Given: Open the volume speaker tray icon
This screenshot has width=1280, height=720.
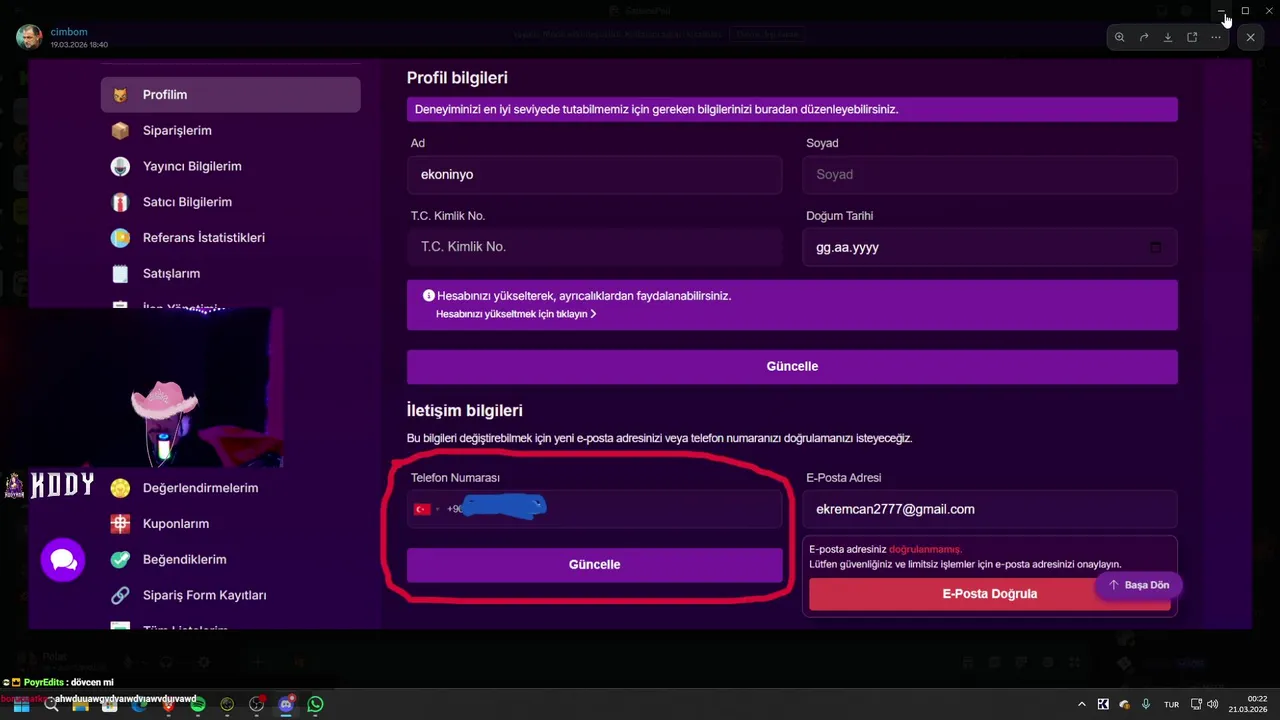Looking at the screenshot, I should click(x=1213, y=704).
